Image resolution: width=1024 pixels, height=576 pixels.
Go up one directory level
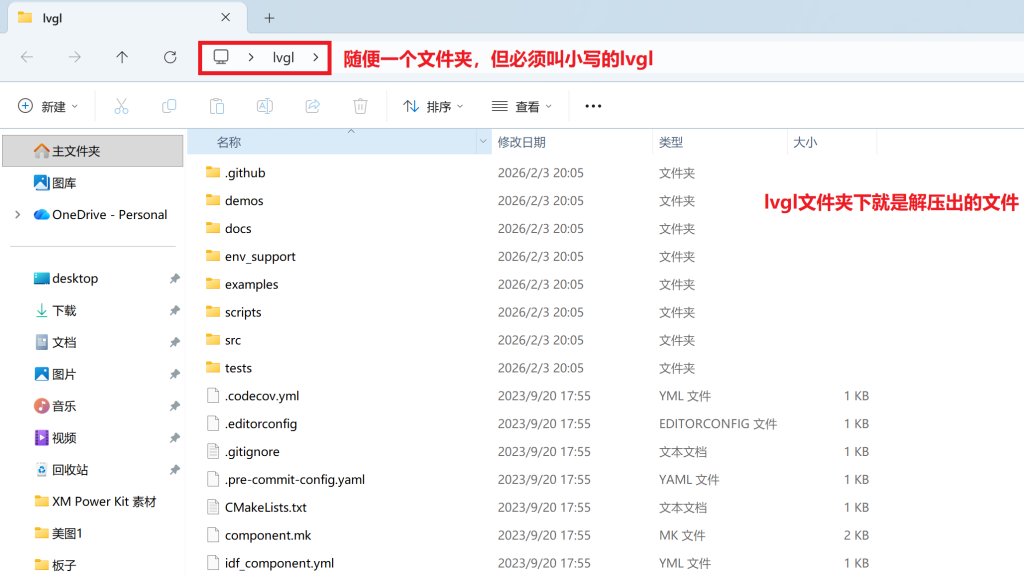coord(122,57)
